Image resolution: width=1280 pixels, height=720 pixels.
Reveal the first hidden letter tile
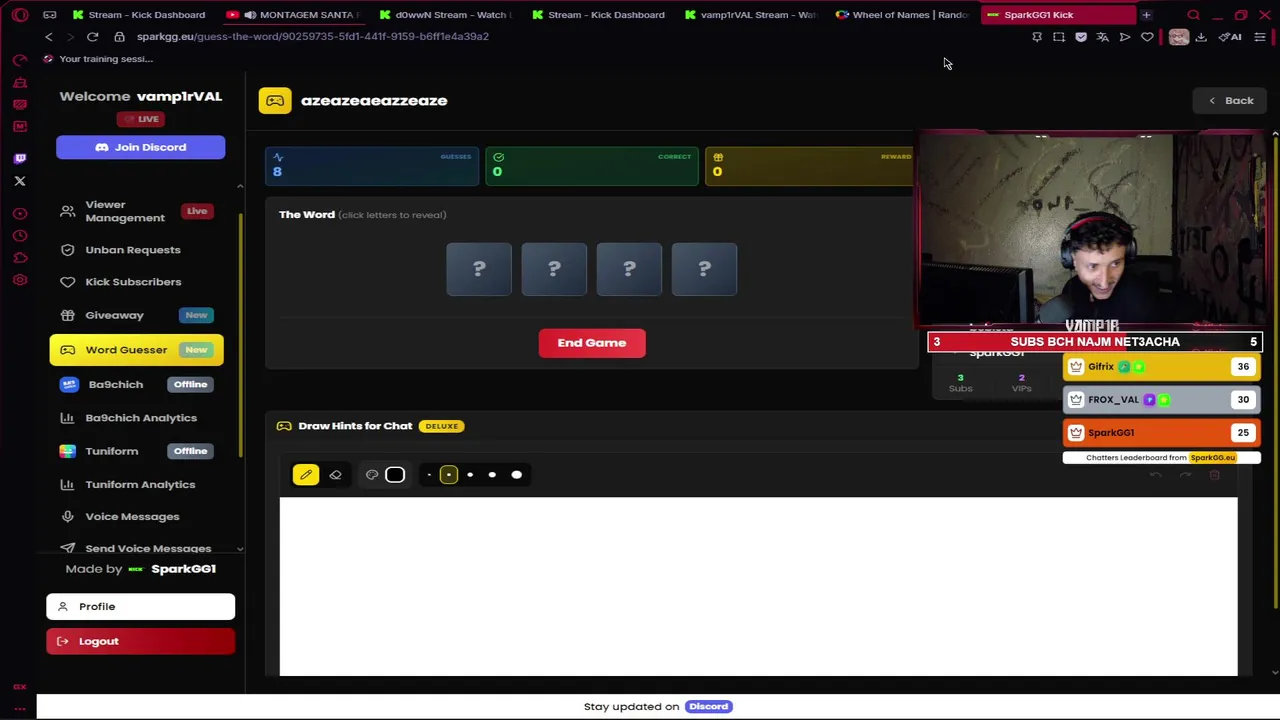(x=479, y=269)
